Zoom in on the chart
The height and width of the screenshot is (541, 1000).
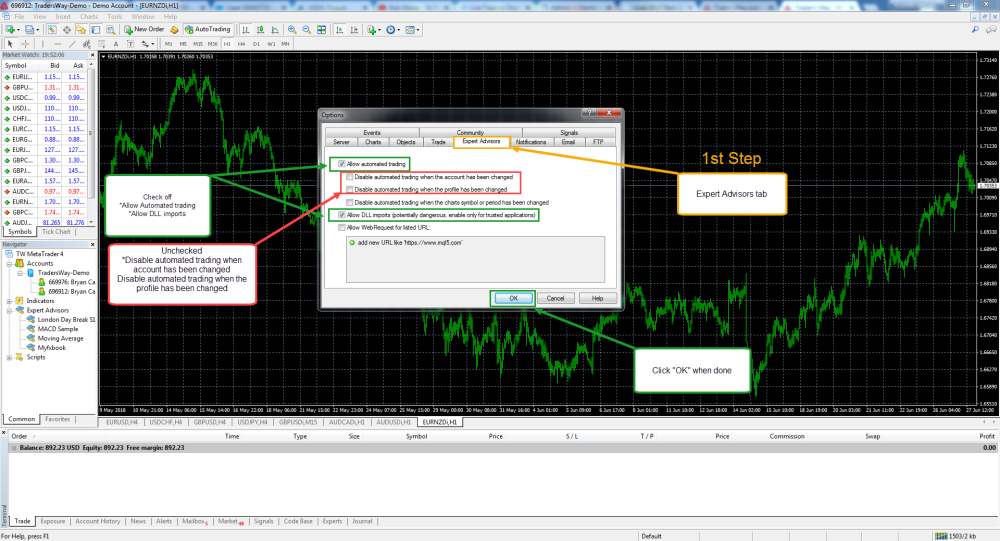click(x=292, y=29)
